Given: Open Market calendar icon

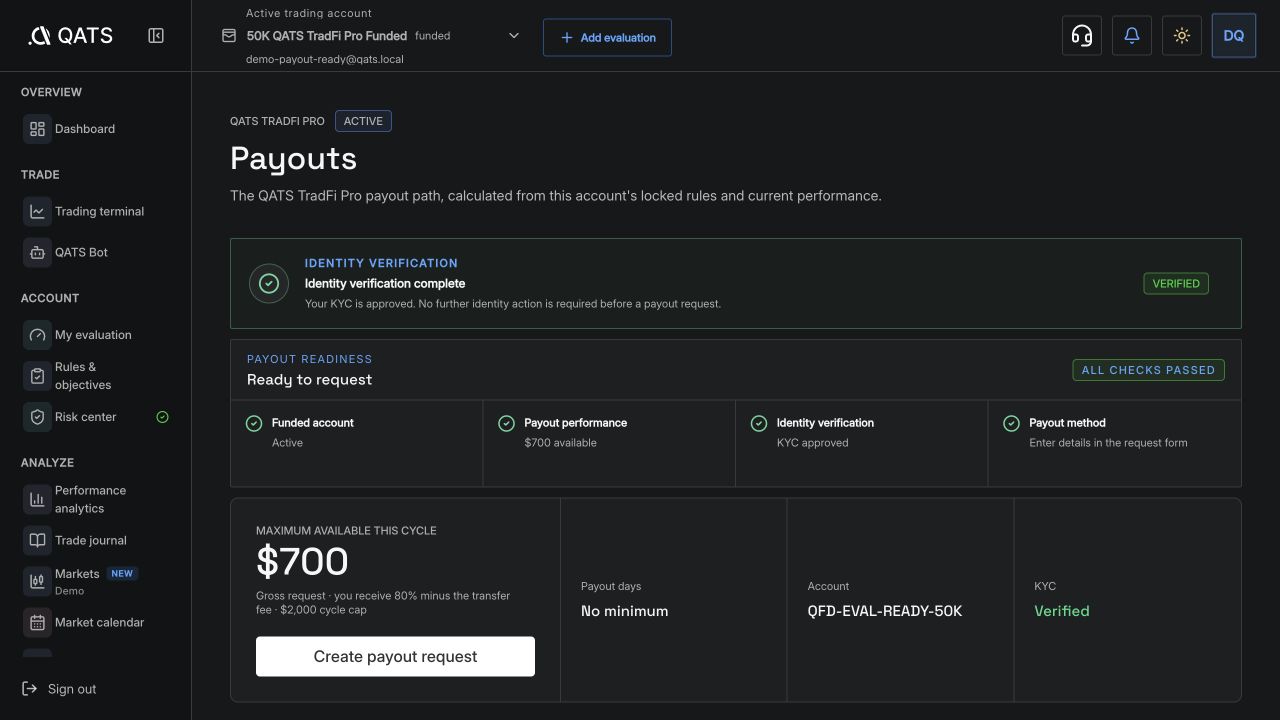Looking at the screenshot, I should pyautogui.click(x=37, y=622).
